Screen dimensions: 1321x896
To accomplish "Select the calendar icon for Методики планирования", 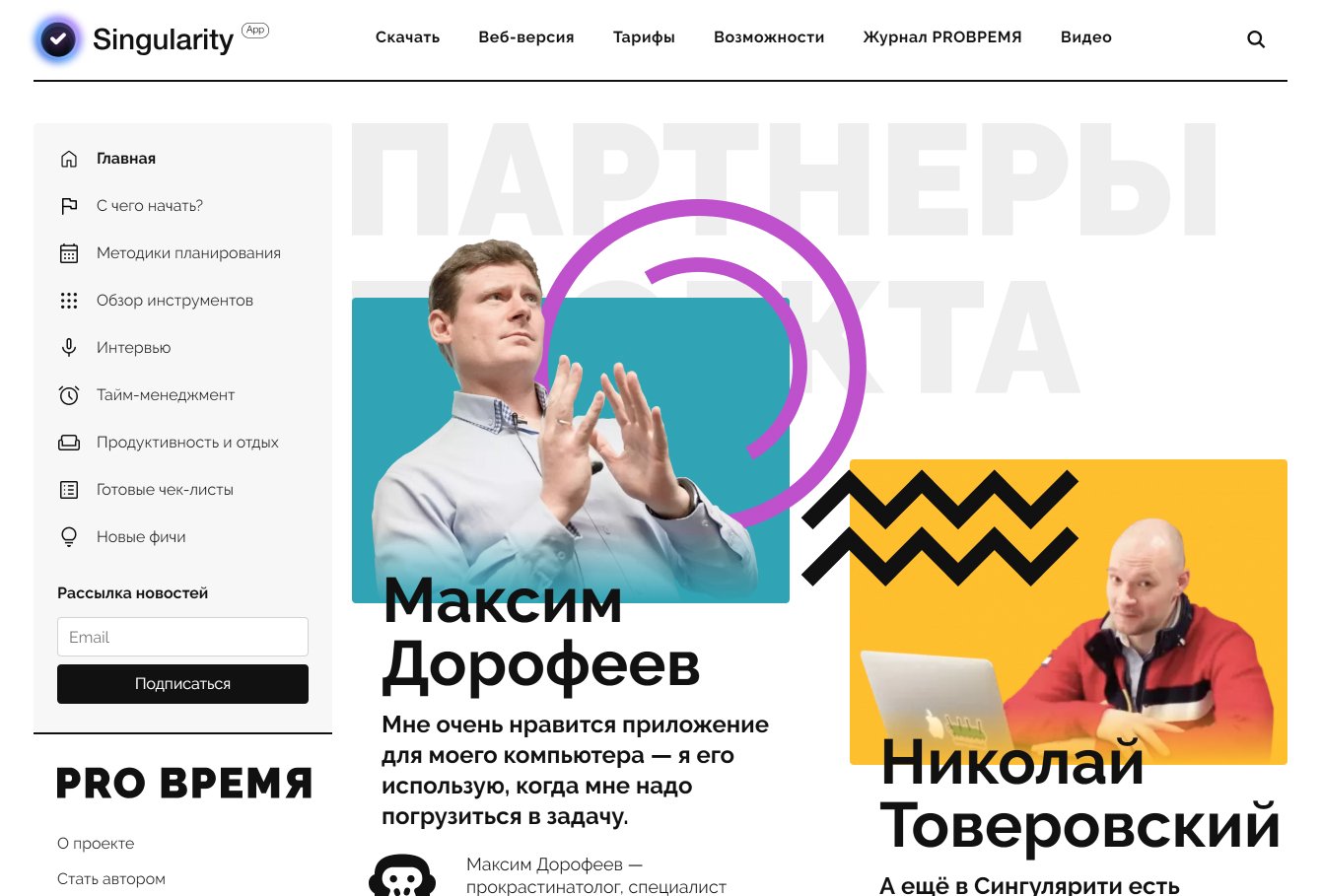I will tap(69, 253).
